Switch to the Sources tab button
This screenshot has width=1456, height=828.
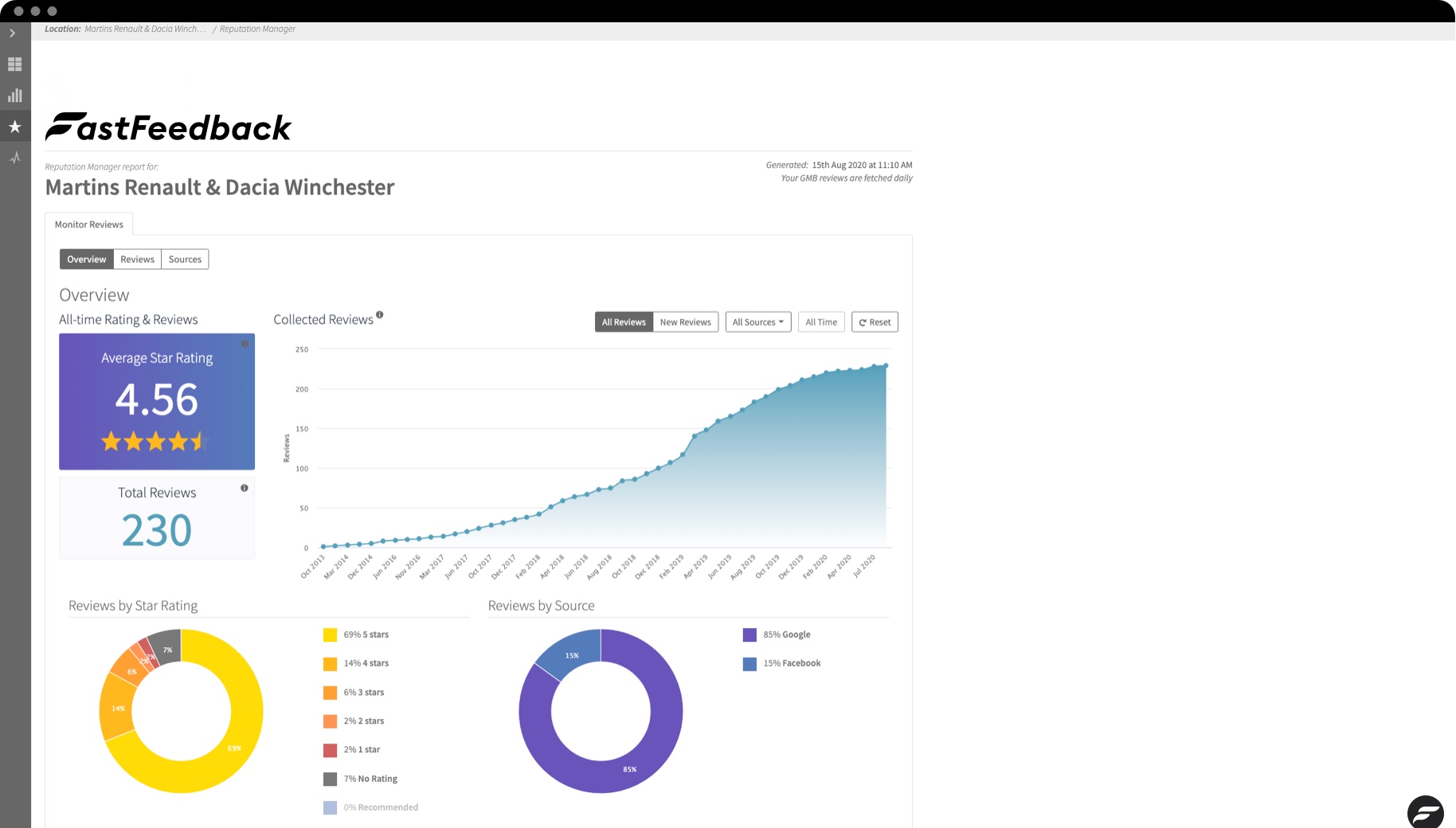186,260
